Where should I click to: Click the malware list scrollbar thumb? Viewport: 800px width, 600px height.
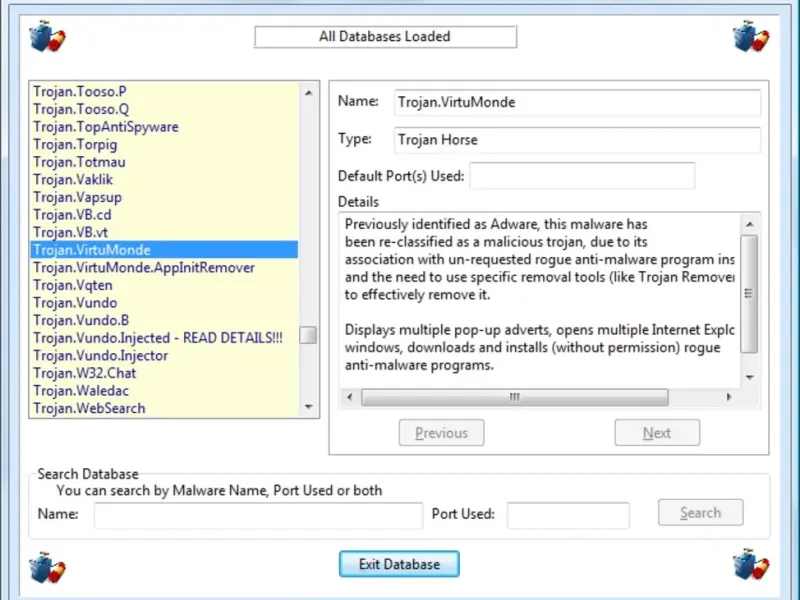(x=308, y=335)
